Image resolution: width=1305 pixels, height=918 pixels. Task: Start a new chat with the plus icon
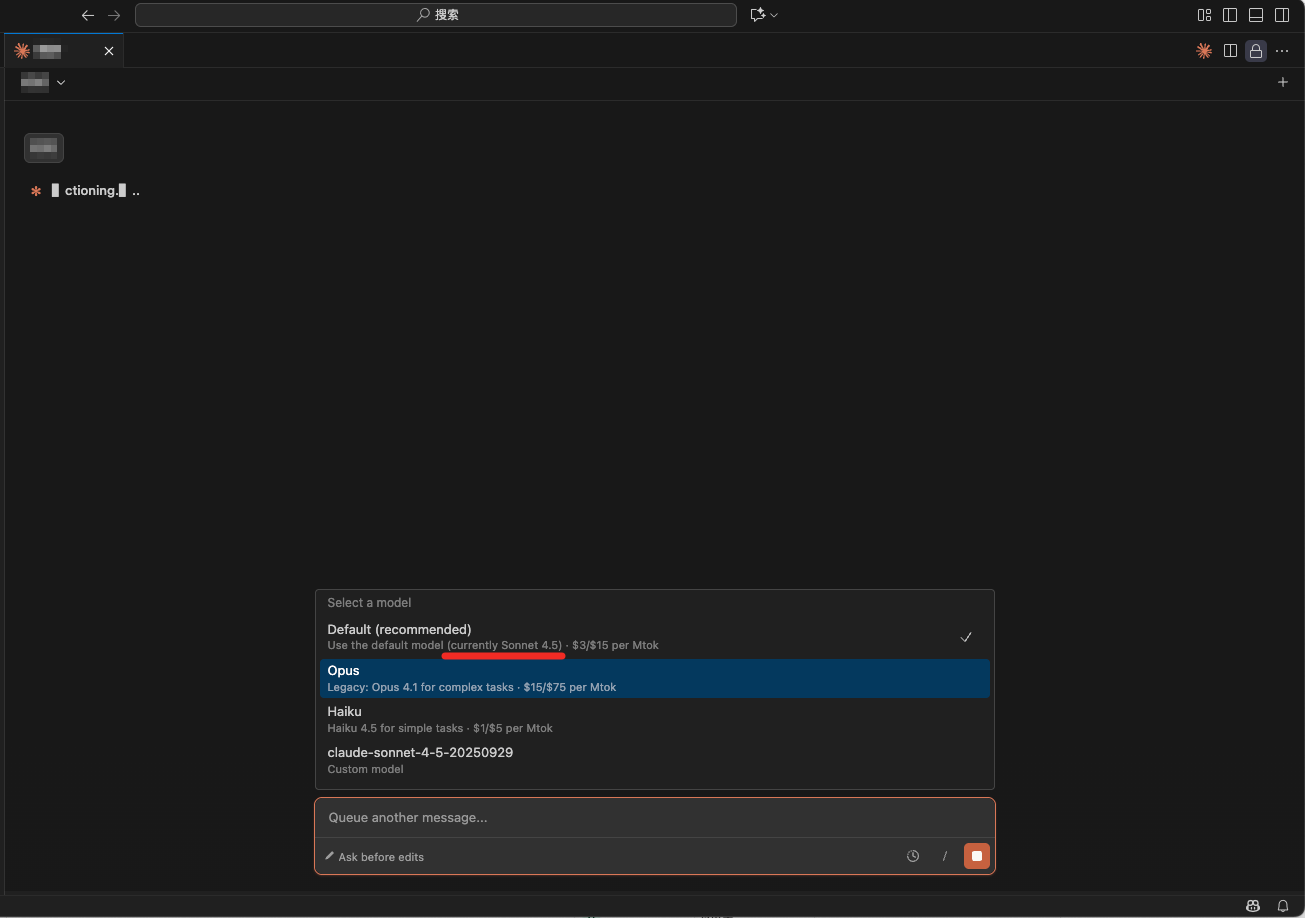(x=1283, y=82)
